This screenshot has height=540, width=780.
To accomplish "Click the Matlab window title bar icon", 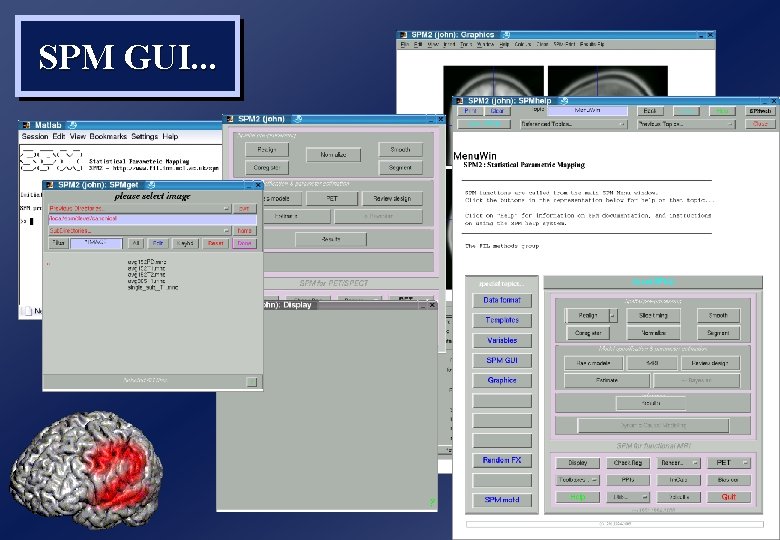I will point(27,125).
